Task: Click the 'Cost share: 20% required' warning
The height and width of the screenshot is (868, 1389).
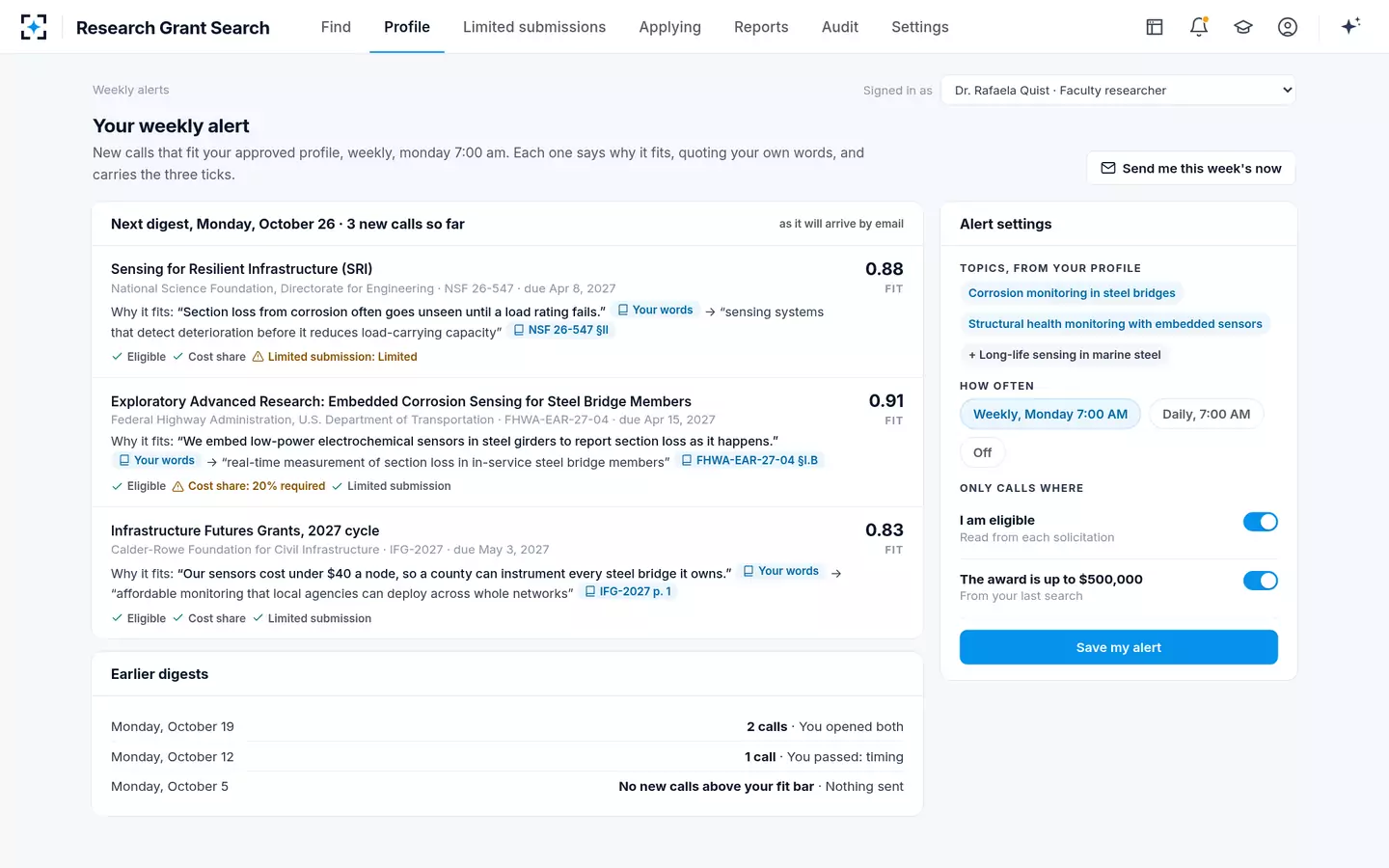Action: point(249,486)
